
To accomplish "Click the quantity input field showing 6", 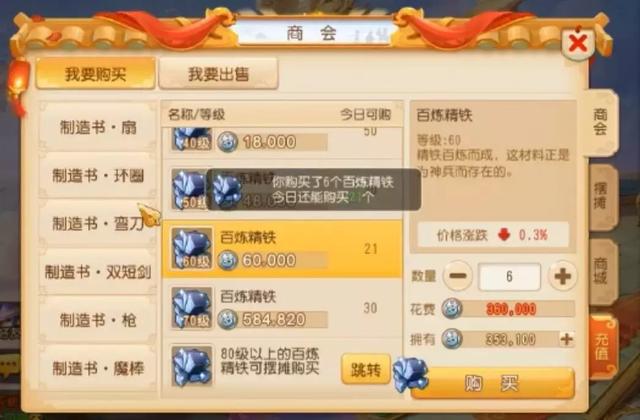I will click(x=509, y=277).
